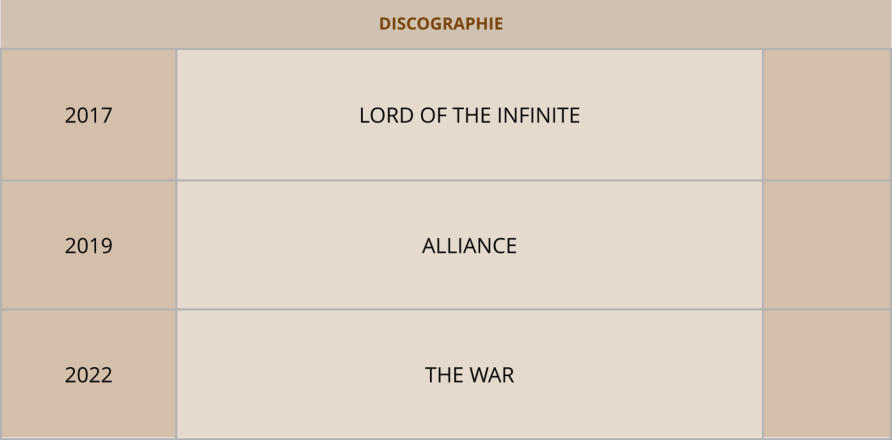Open the LORD OF THE INFINITE album
This screenshot has height=440, width=892.
pyautogui.click(x=469, y=115)
